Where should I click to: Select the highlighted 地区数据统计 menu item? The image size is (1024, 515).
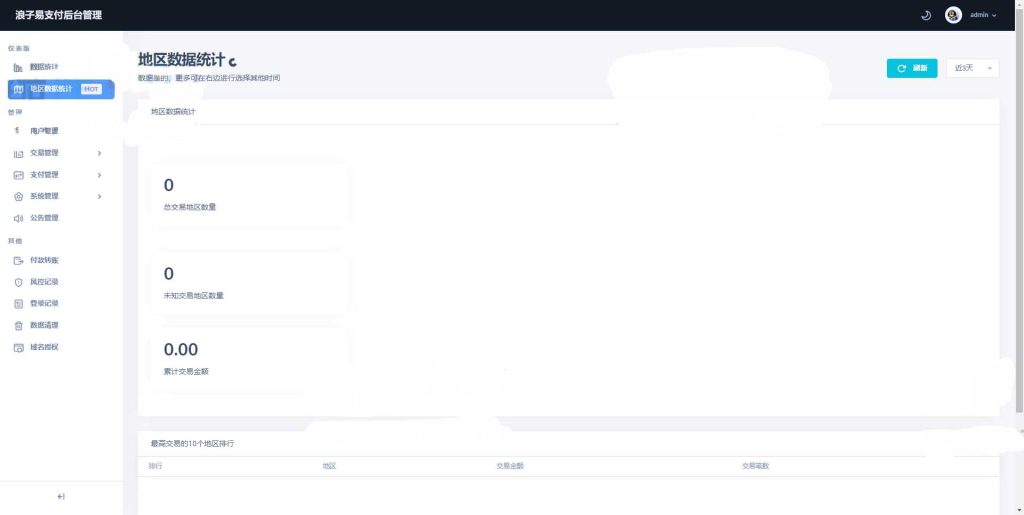[x=60, y=89]
